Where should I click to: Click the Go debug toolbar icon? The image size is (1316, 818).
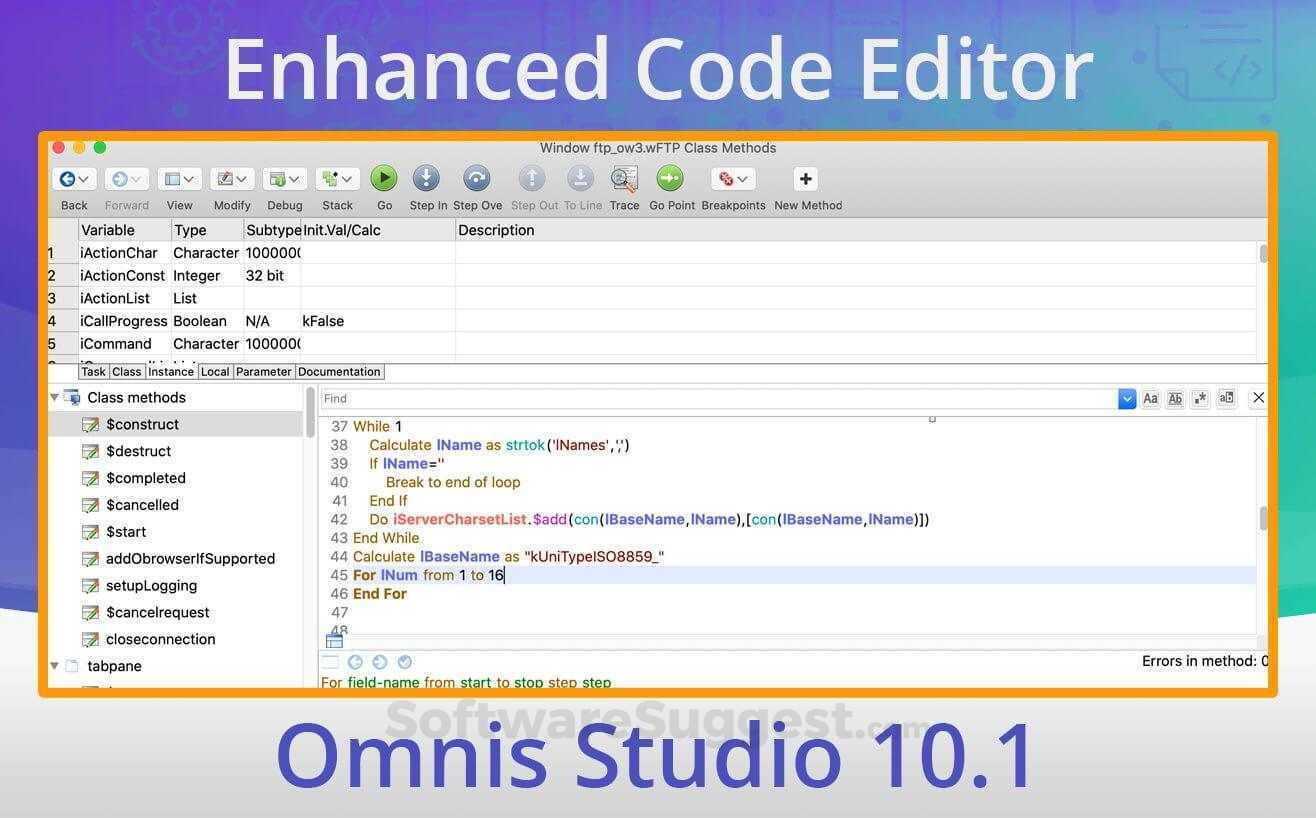tap(384, 178)
